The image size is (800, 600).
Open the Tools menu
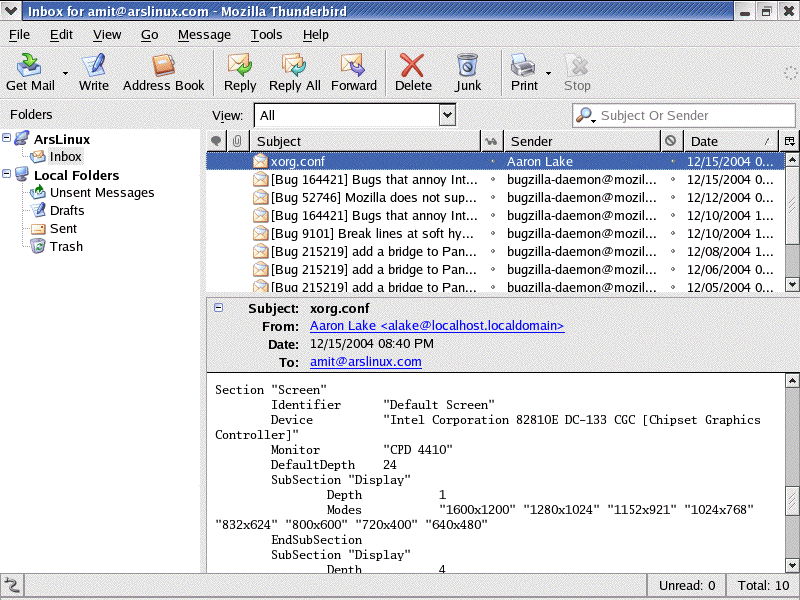[266, 34]
